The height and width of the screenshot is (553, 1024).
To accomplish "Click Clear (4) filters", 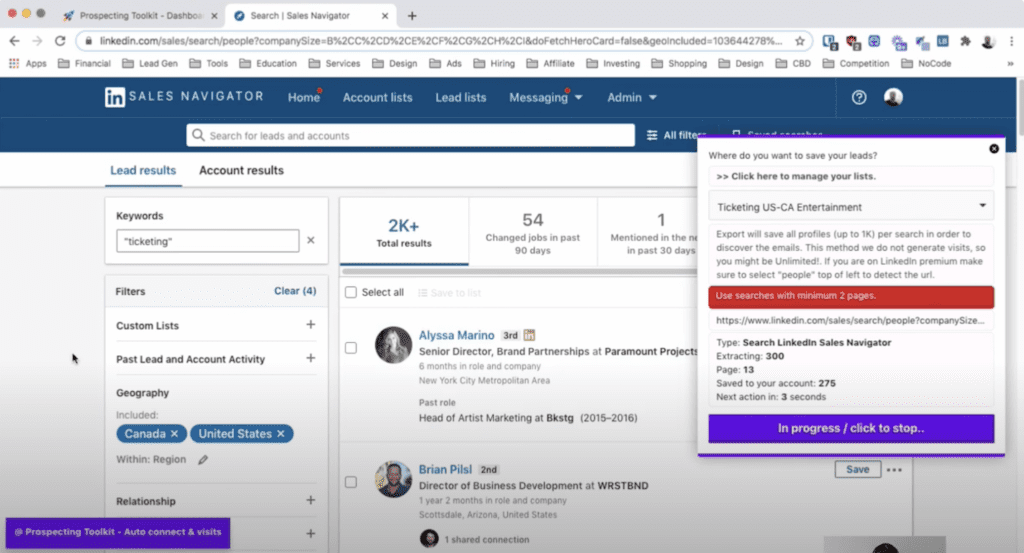I will (295, 291).
